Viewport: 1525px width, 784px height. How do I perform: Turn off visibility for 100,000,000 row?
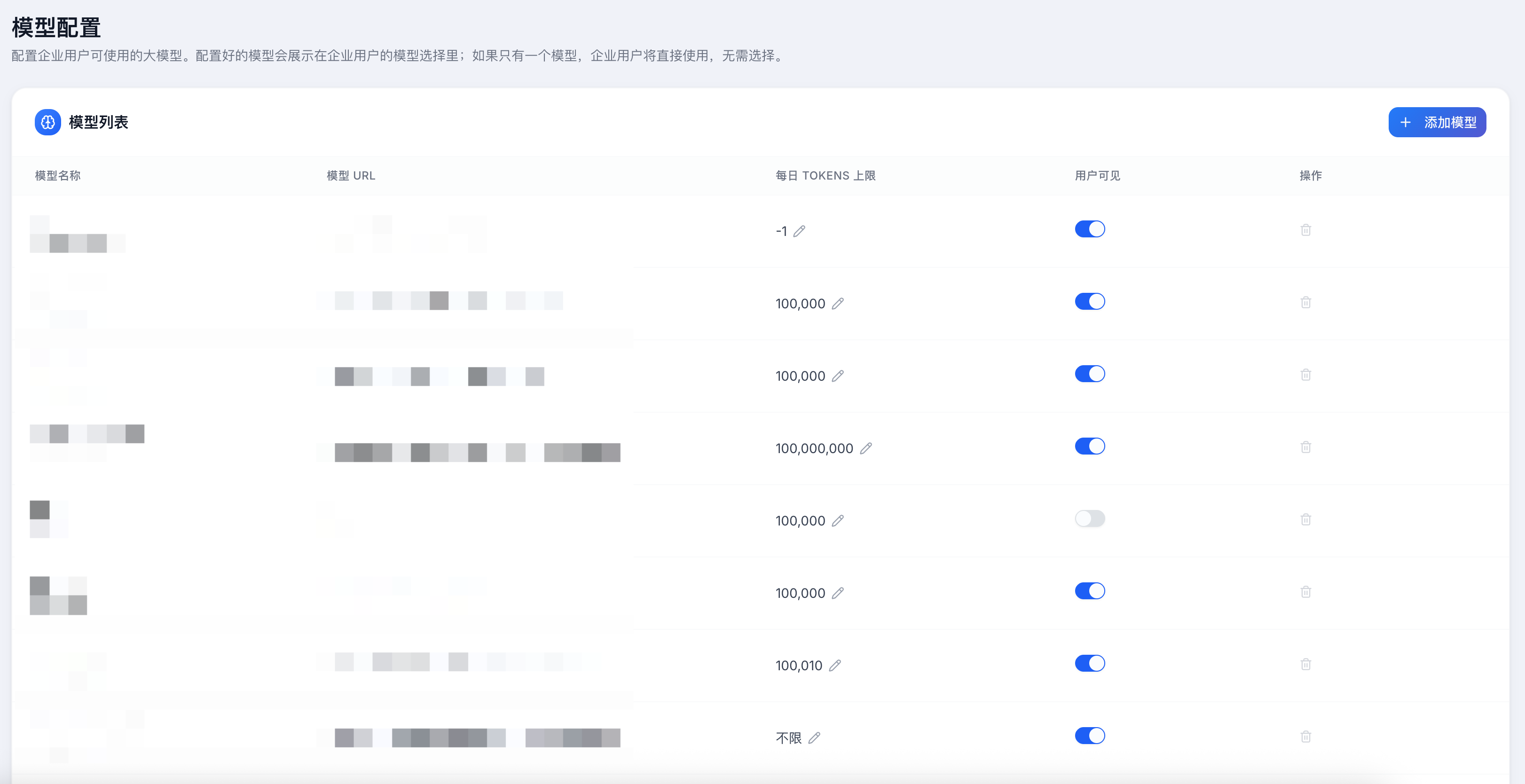(1089, 446)
